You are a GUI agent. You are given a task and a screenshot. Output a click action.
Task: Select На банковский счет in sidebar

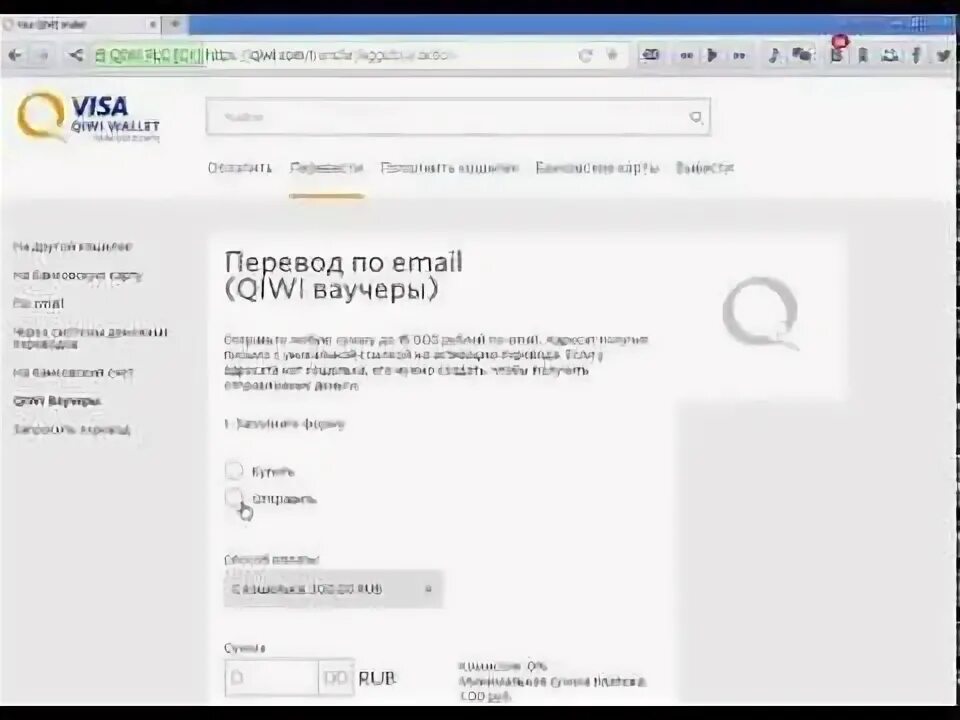(73, 373)
